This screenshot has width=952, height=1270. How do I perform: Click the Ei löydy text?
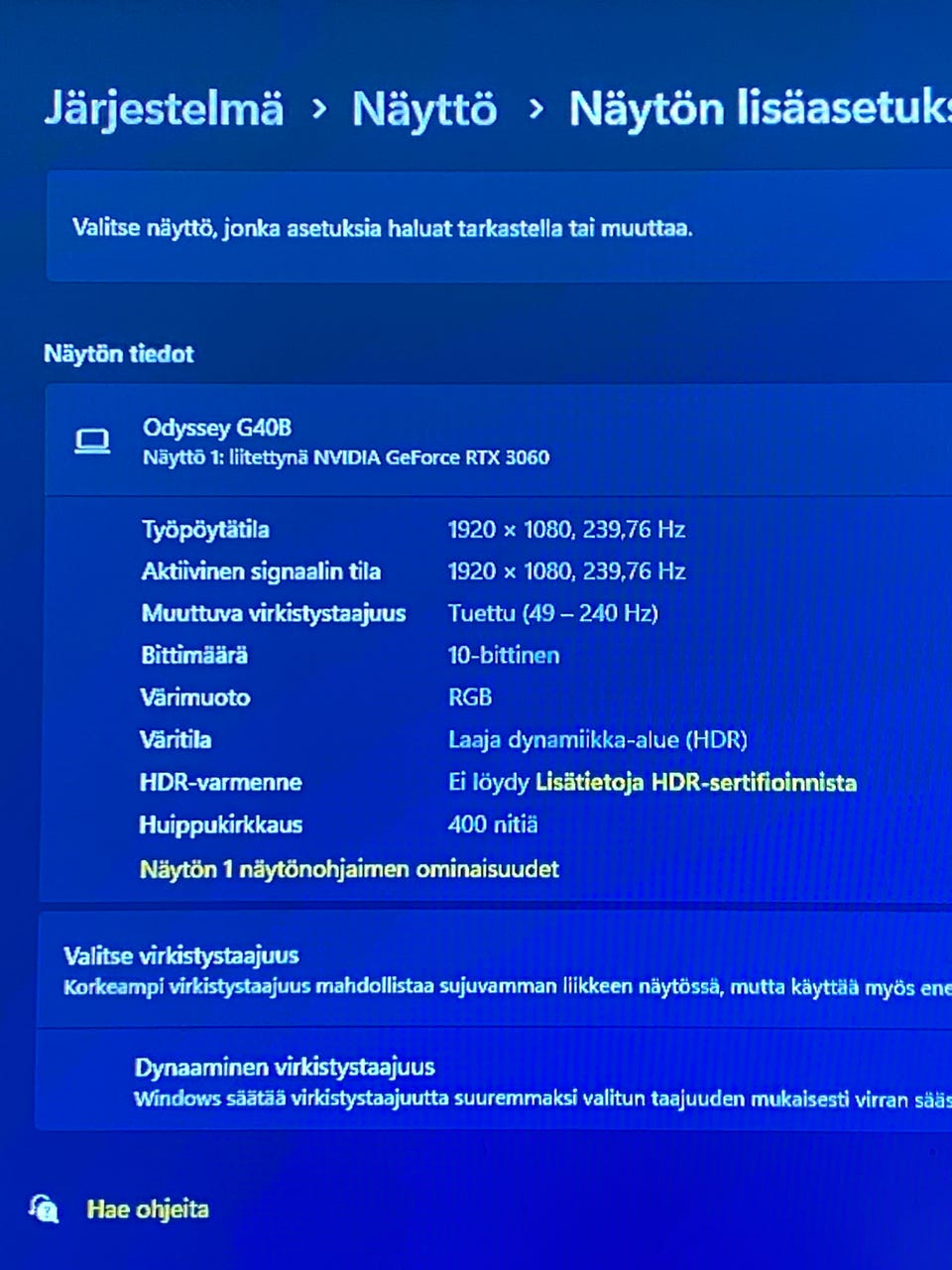[488, 782]
